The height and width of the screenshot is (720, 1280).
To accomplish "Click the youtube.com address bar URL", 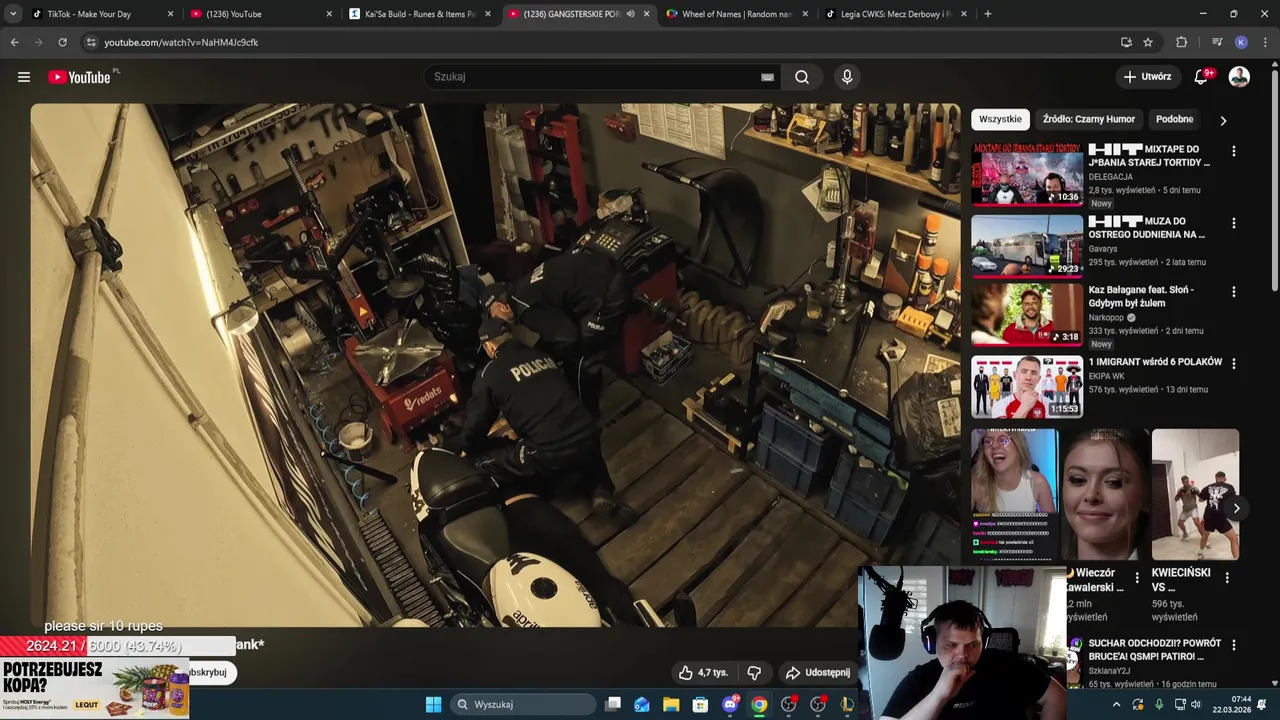I will (181, 42).
